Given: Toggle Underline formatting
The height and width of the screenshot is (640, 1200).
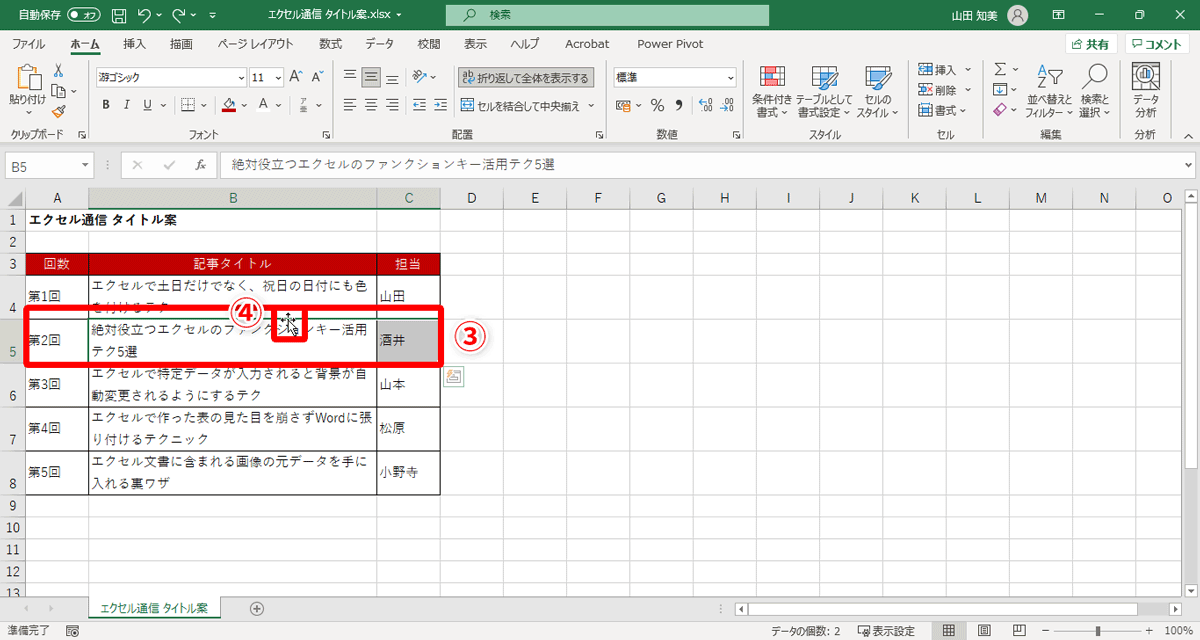Looking at the screenshot, I should pos(148,104).
